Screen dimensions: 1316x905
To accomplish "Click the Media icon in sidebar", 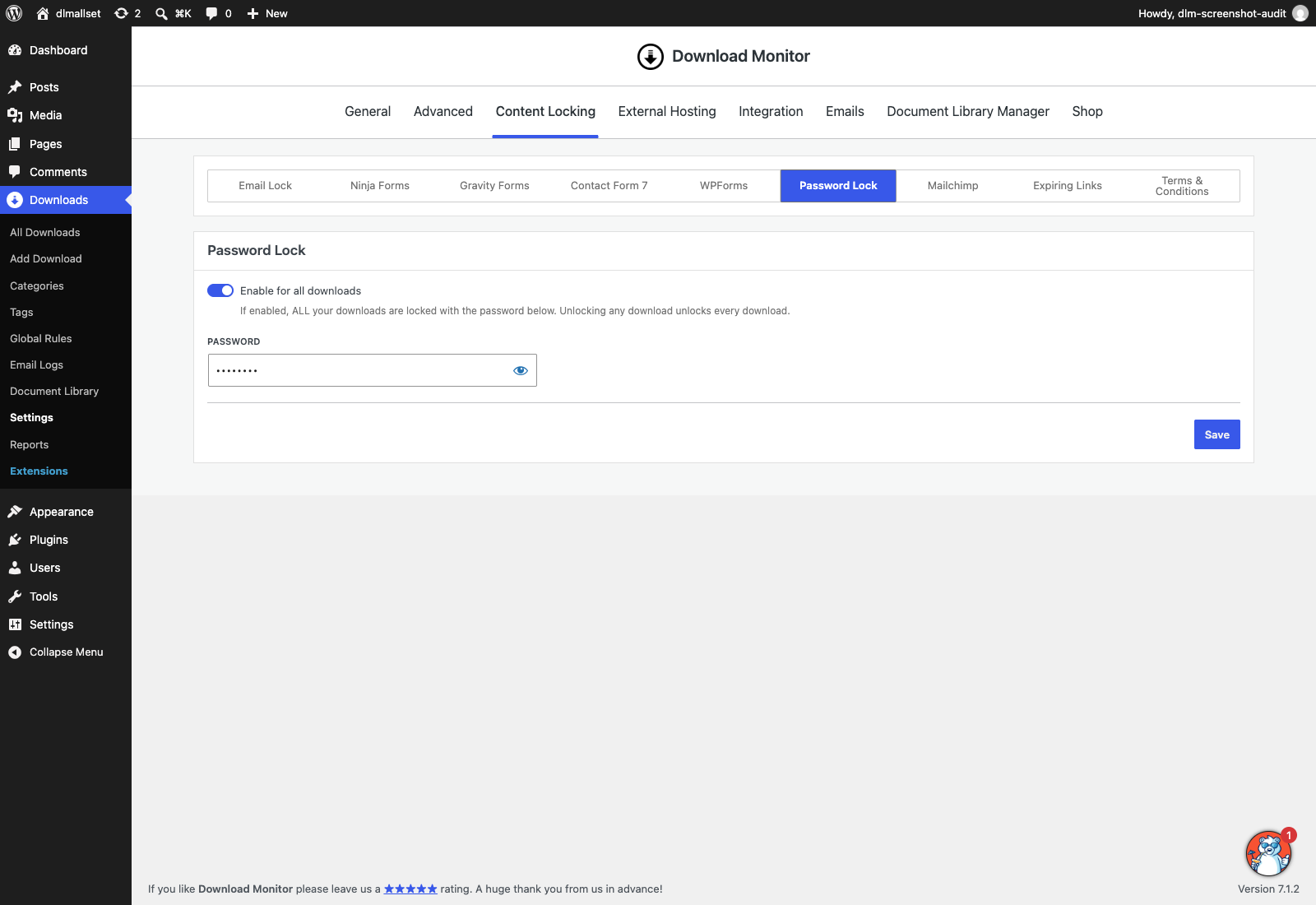I will [x=15, y=115].
